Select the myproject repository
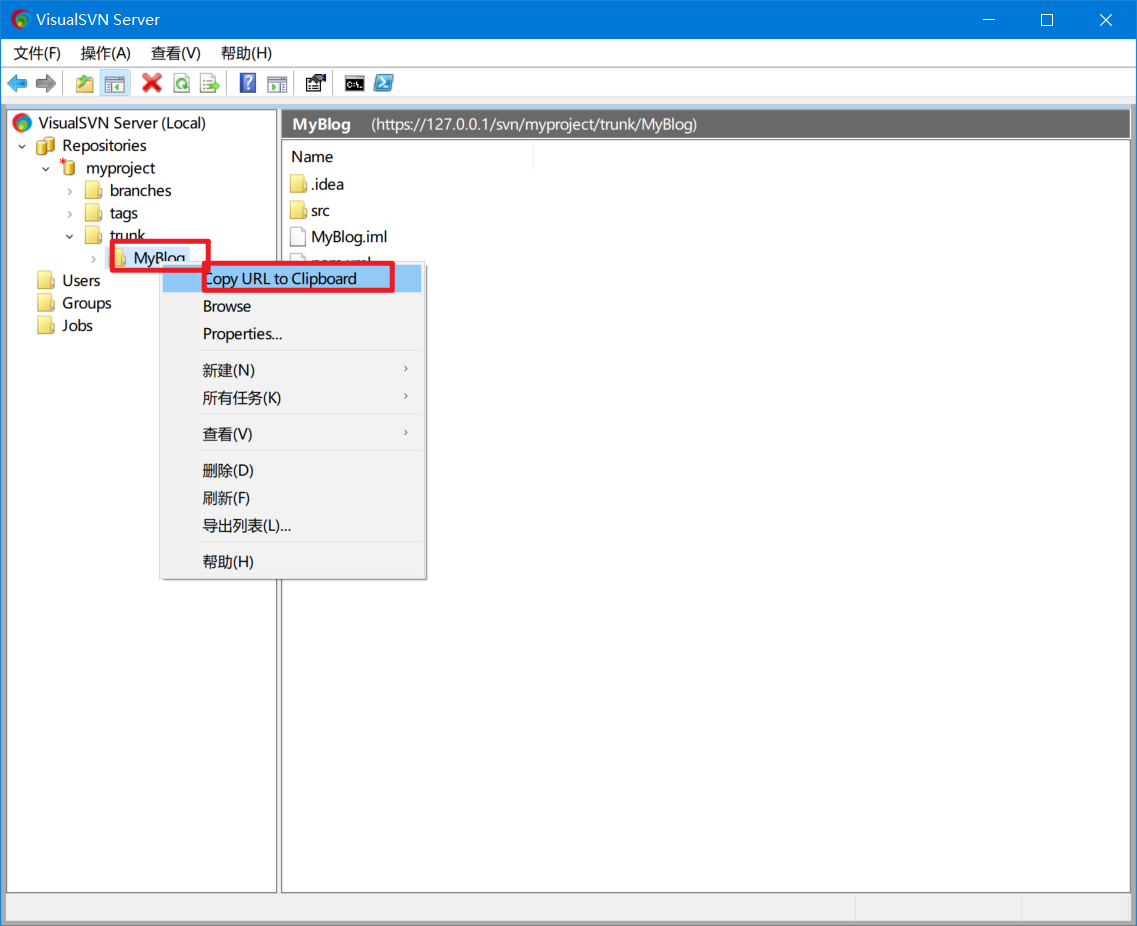 pyautogui.click(x=120, y=168)
